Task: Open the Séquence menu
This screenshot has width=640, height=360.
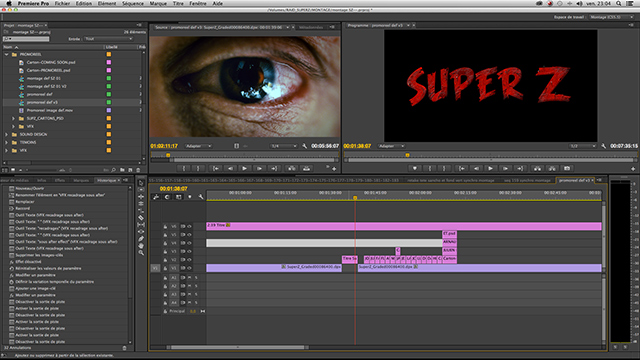Action: (x=133, y=3)
